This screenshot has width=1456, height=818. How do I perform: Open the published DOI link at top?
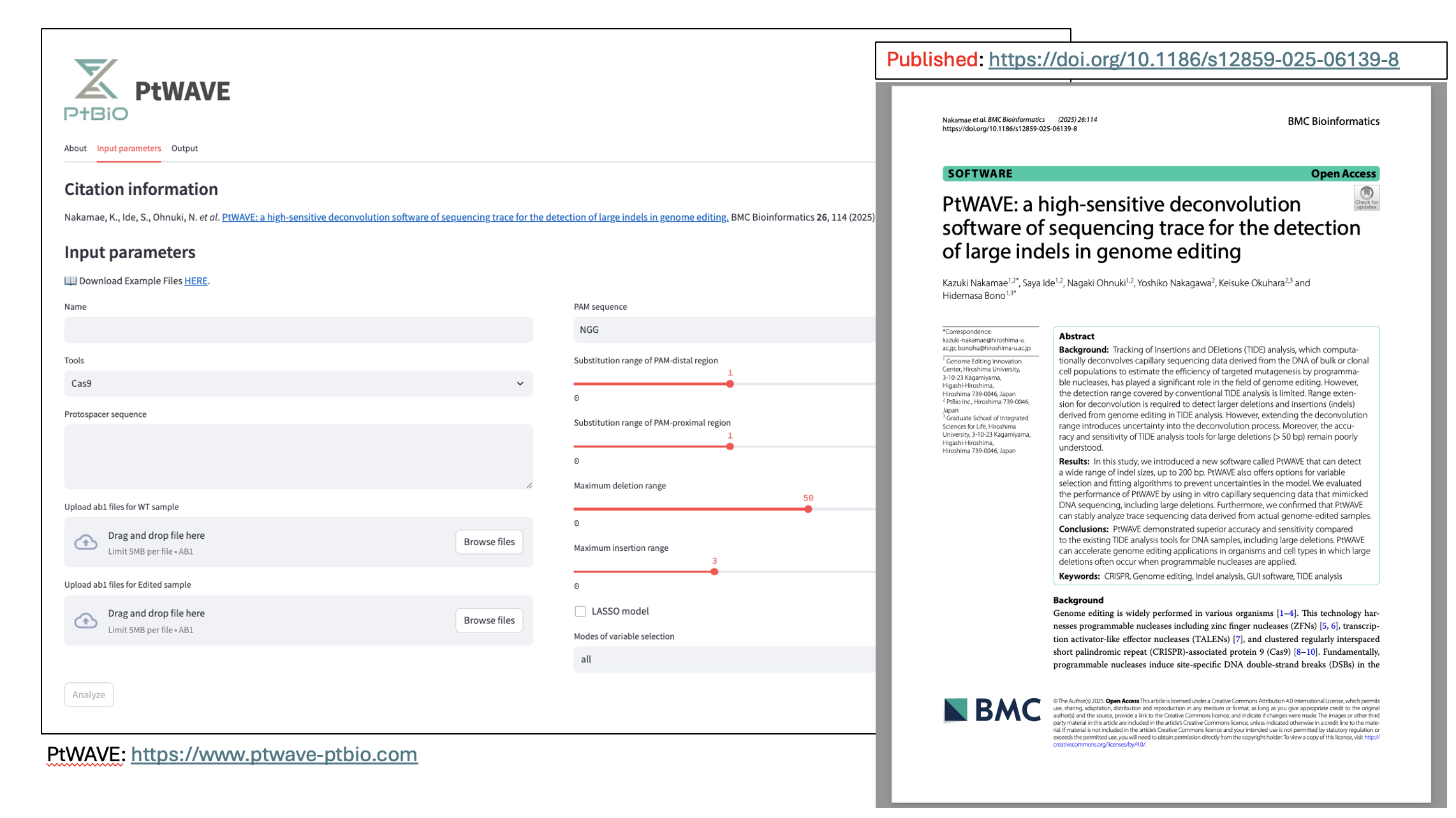click(x=1194, y=59)
